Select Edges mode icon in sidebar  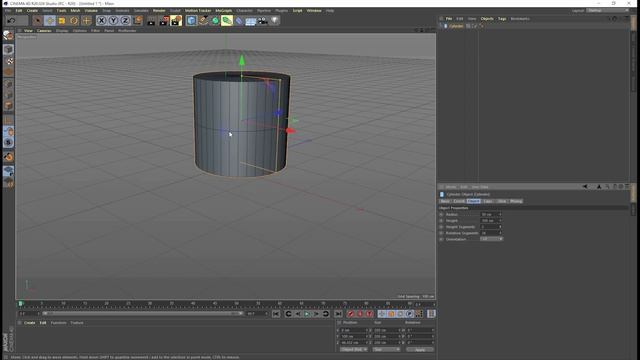click(8, 95)
